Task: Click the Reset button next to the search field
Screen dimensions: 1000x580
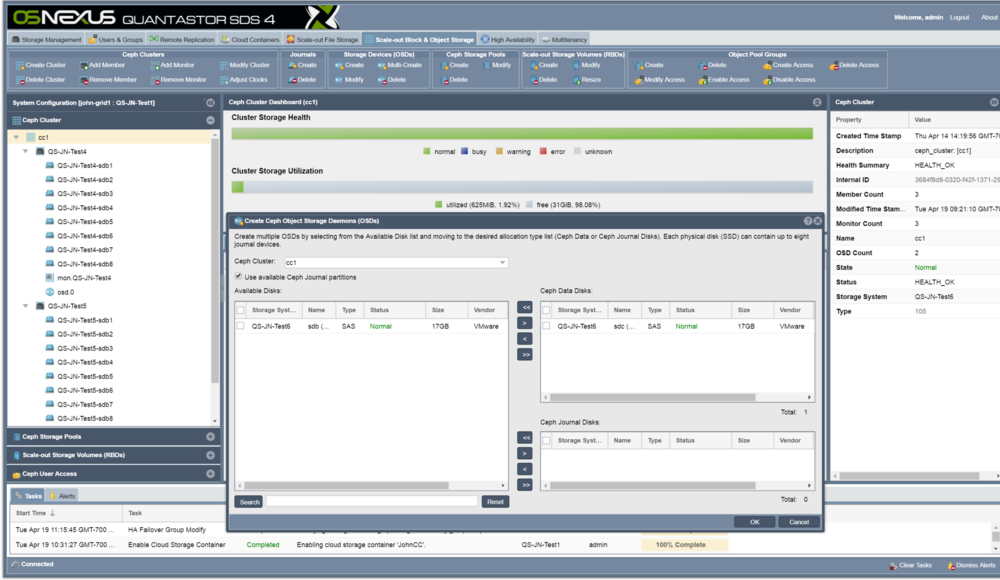Action: pyautogui.click(x=495, y=502)
